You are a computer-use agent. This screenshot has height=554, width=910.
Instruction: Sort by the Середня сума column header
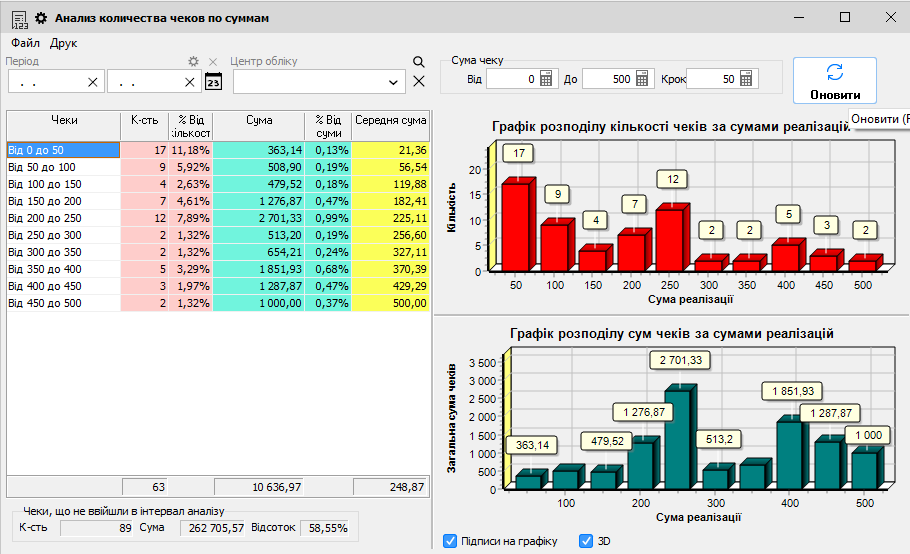point(390,125)
